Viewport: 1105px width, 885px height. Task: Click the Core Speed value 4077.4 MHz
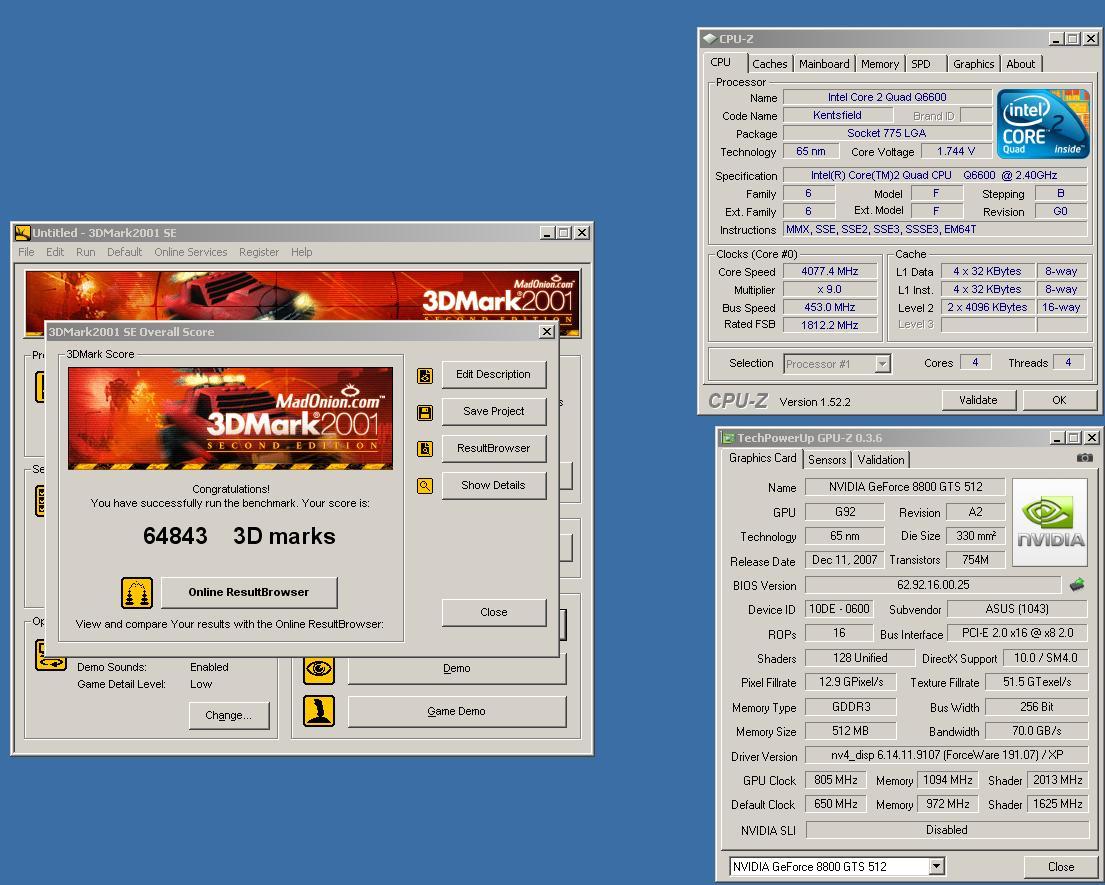point(829,271)
